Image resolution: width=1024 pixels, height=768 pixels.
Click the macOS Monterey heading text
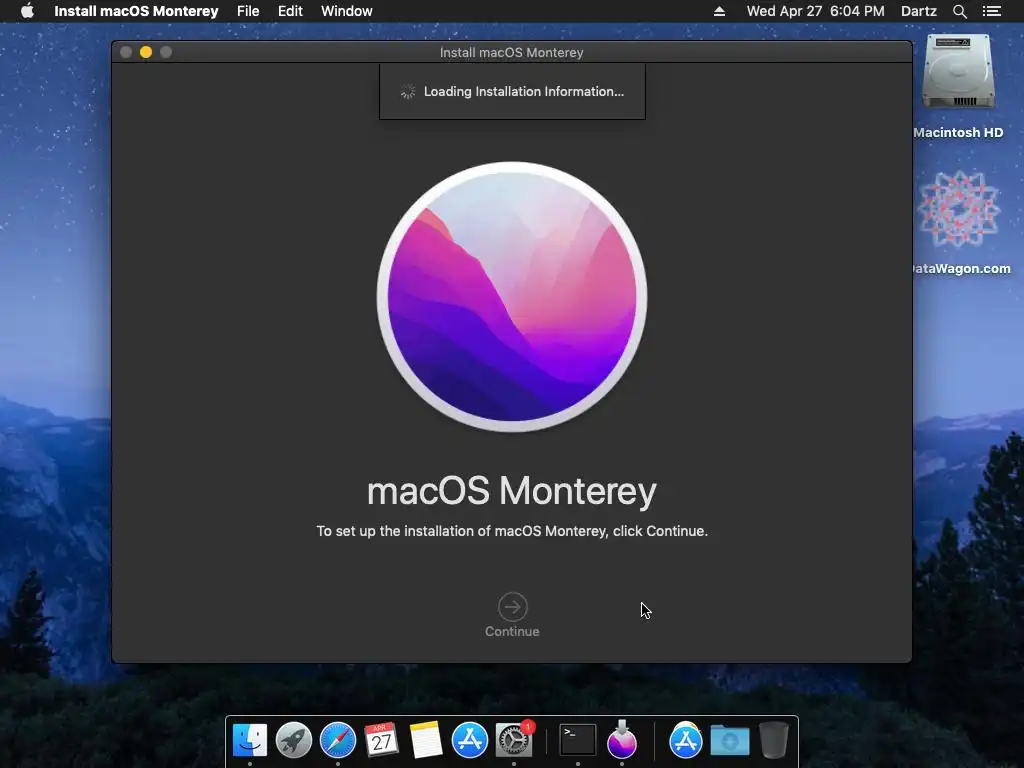point(512,490)
